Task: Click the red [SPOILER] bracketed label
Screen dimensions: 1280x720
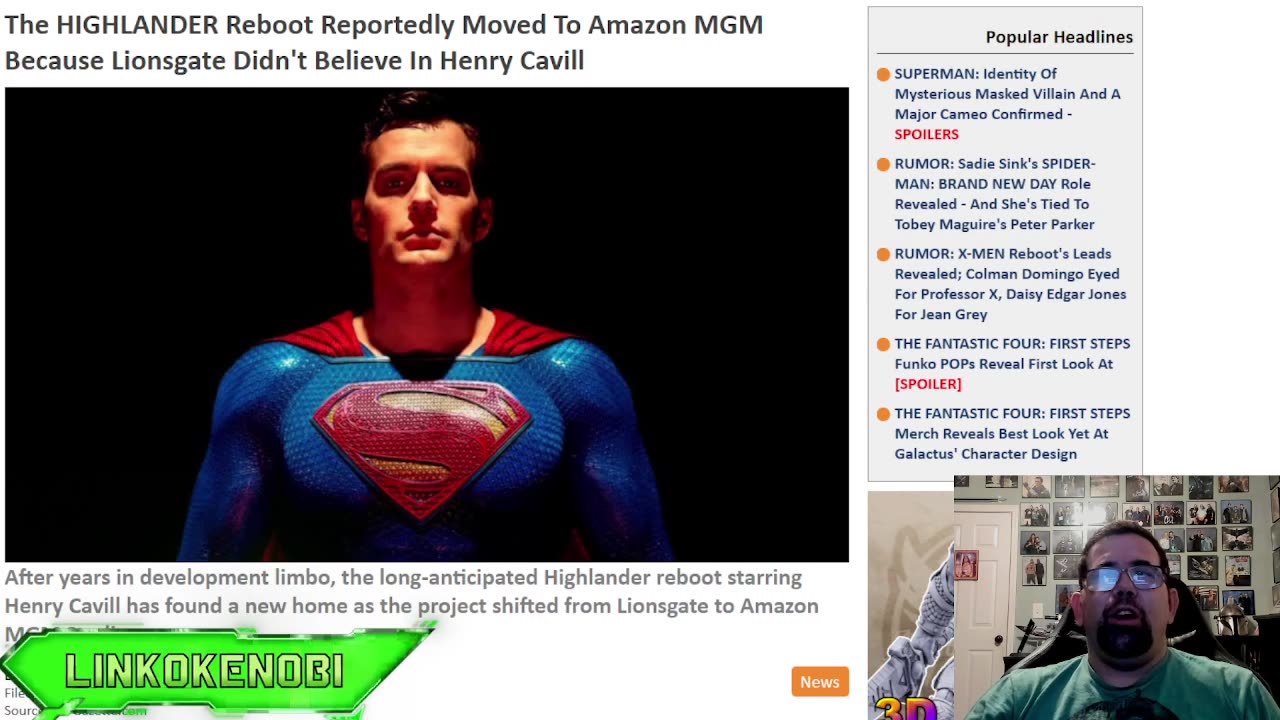Action: [928, 384]
